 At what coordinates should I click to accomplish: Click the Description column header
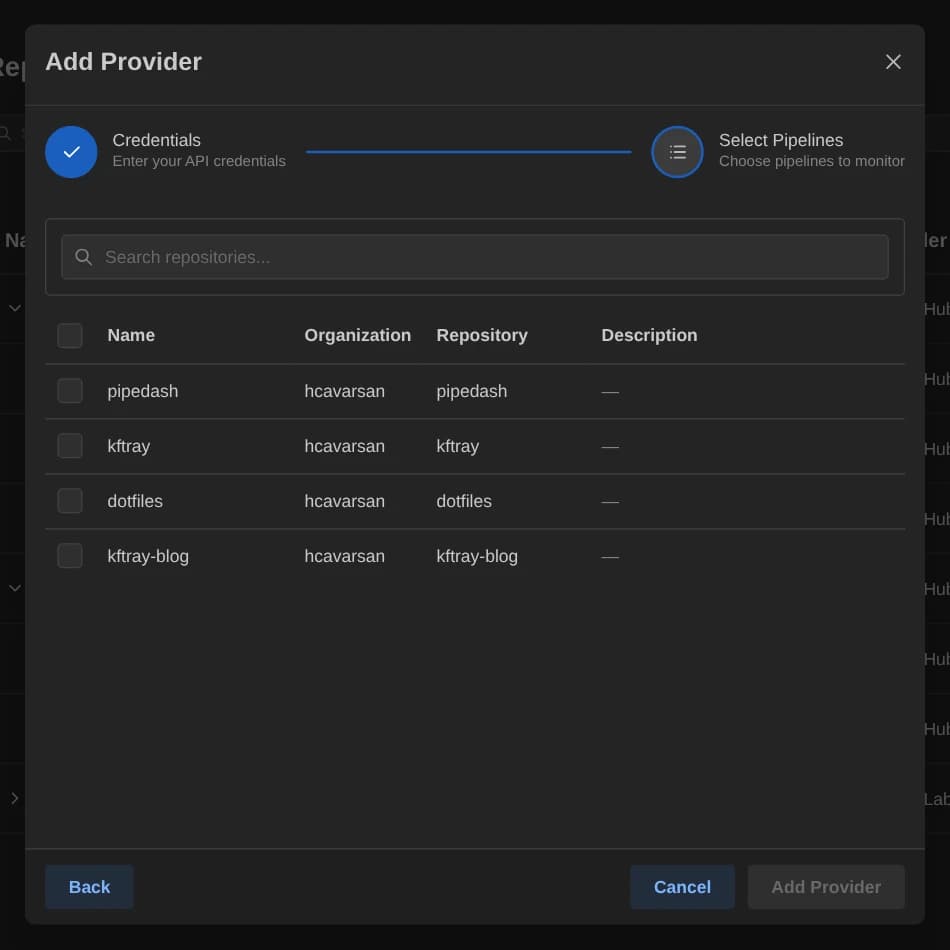coord(649,335)
